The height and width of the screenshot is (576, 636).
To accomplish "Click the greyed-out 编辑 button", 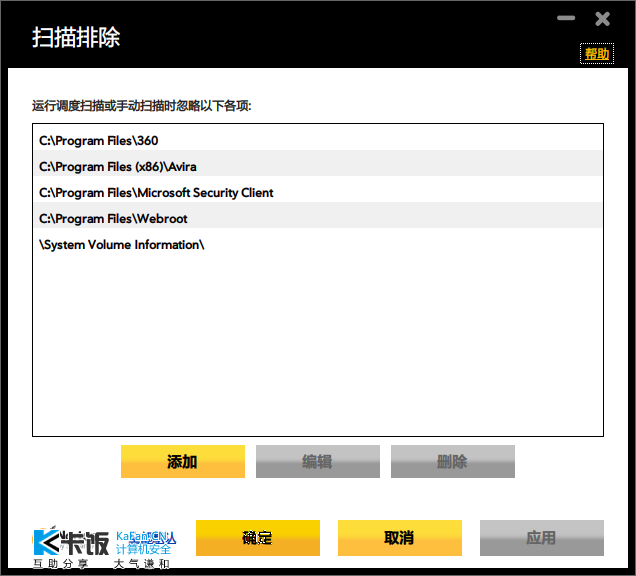I will 318,462.
